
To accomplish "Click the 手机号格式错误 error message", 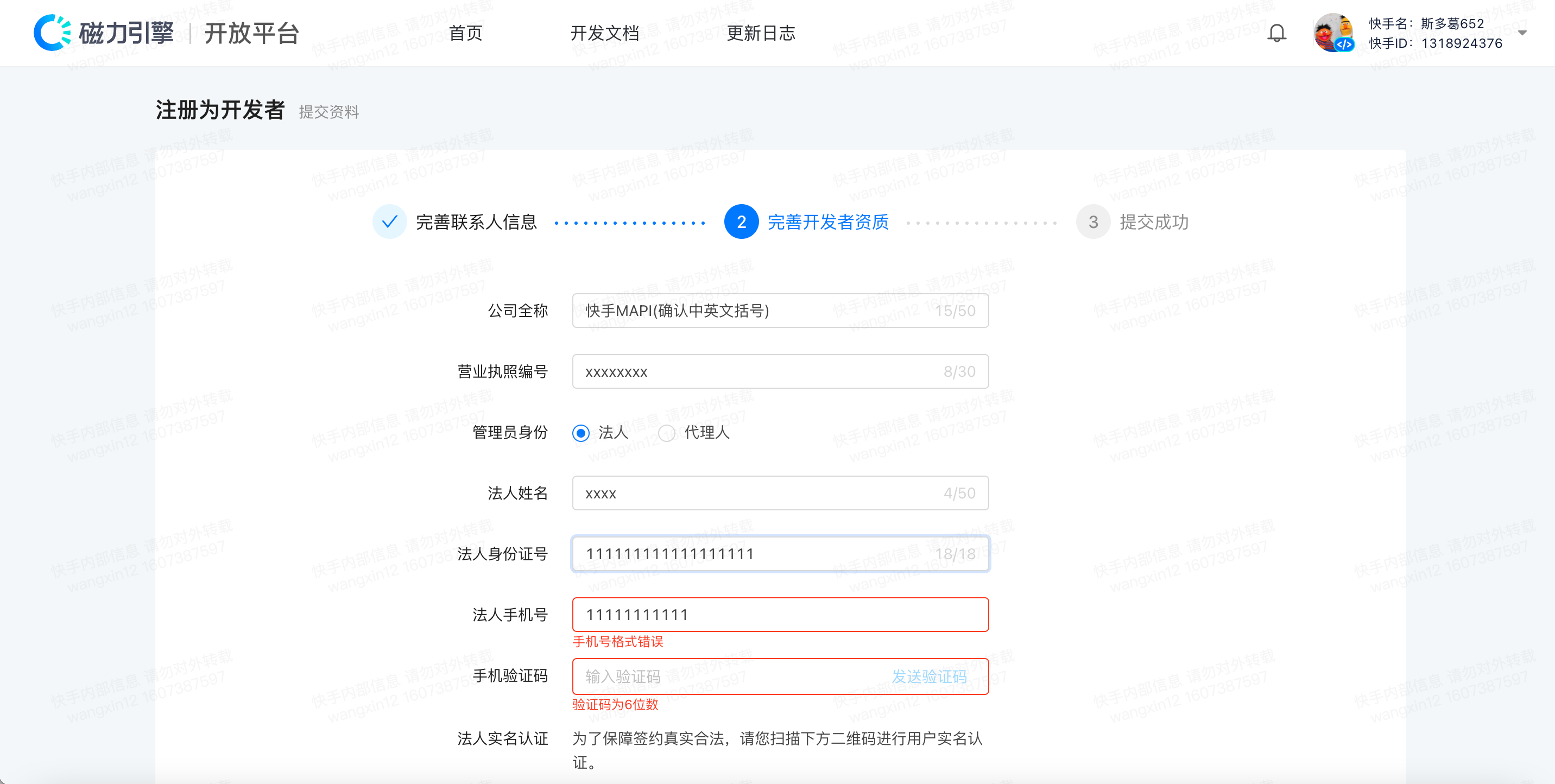I will (617, 642).
